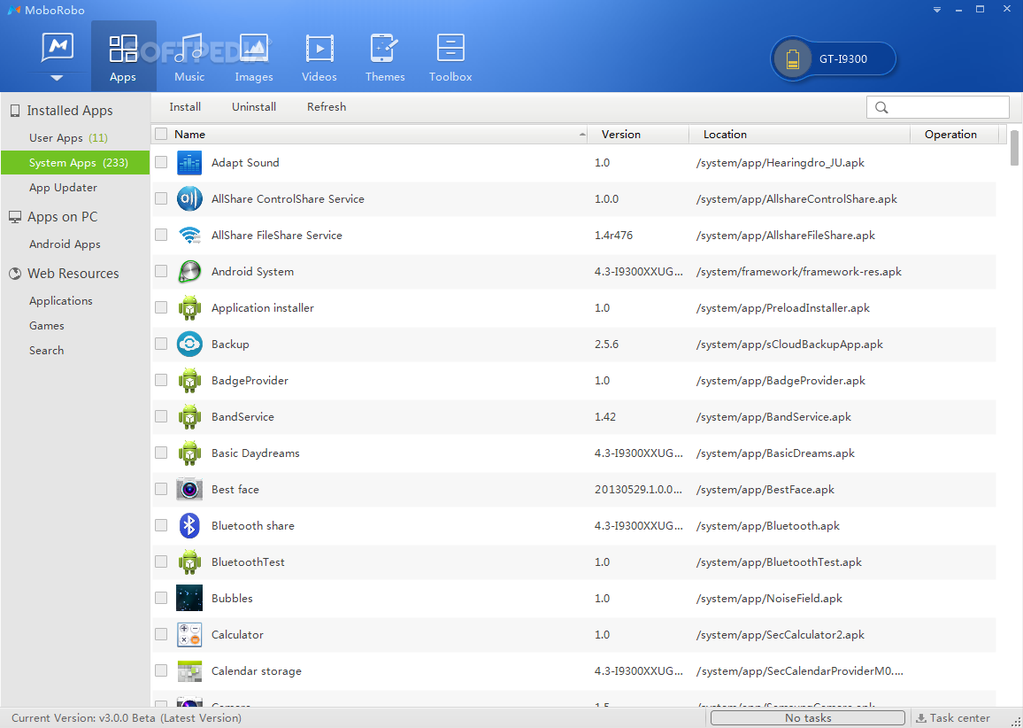Screen dimensions: 1023x728
Task: Open the Task center
Action: [x=953, y=718]
